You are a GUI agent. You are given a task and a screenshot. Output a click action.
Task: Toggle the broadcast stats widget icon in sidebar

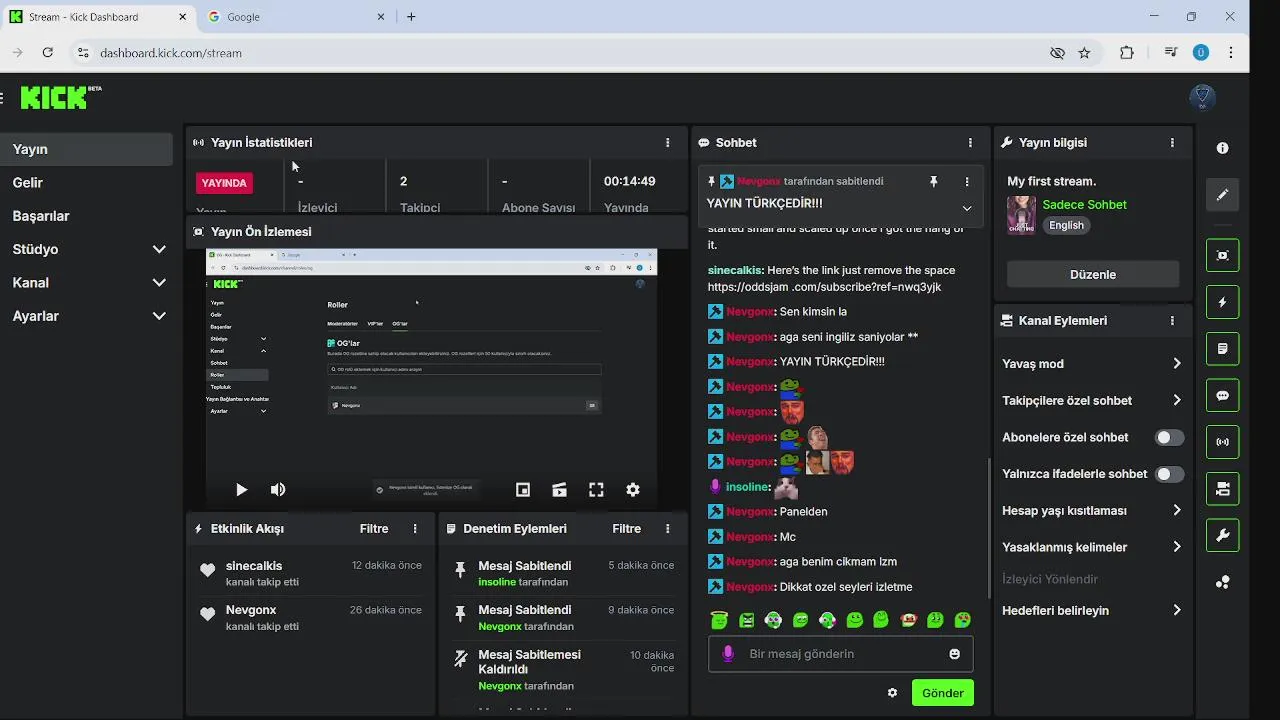1222,442
